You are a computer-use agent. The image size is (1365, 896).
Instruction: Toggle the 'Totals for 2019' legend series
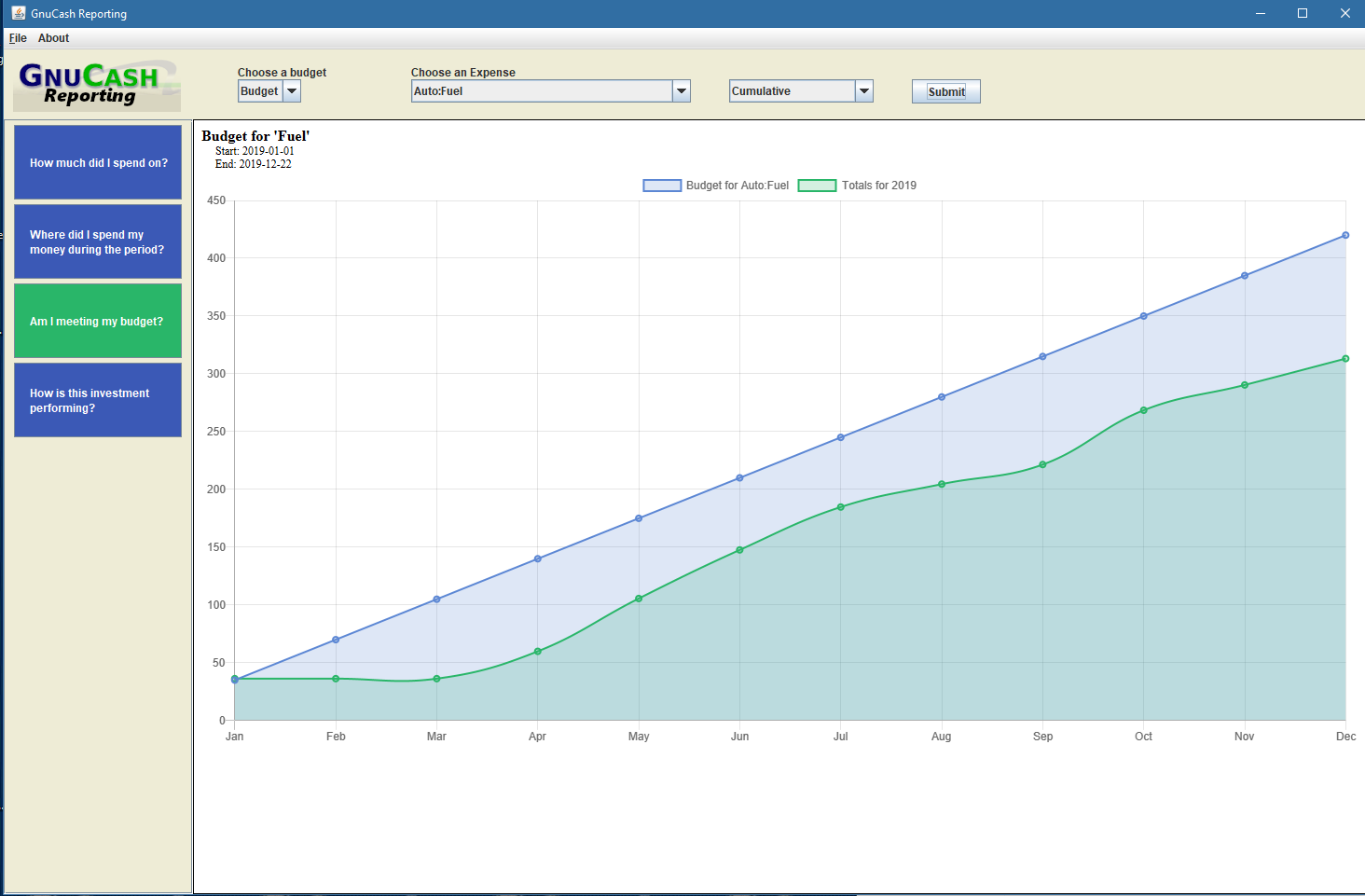878,186
